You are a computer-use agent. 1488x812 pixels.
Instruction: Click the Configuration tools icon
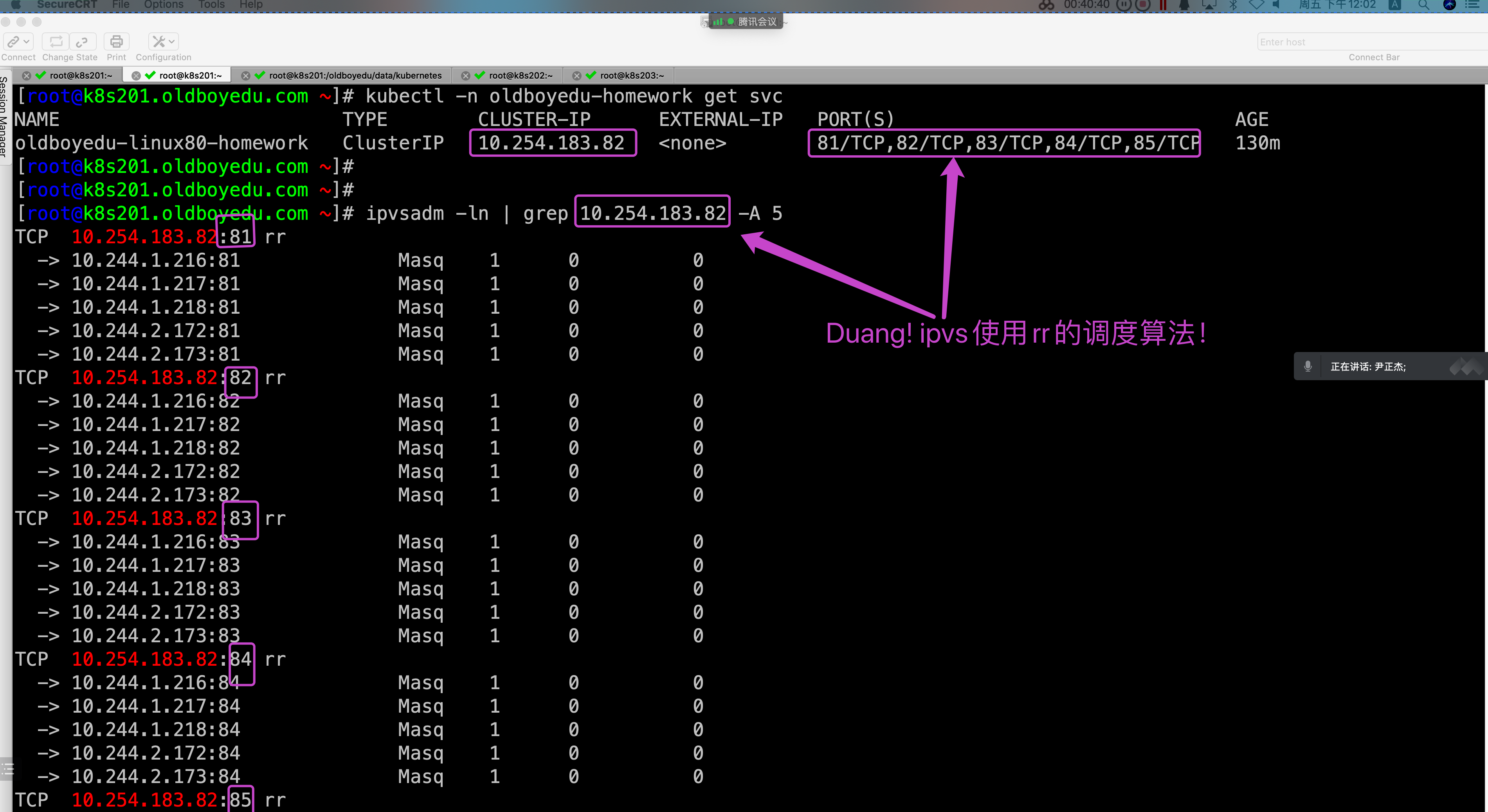click(x=158, y=41)
